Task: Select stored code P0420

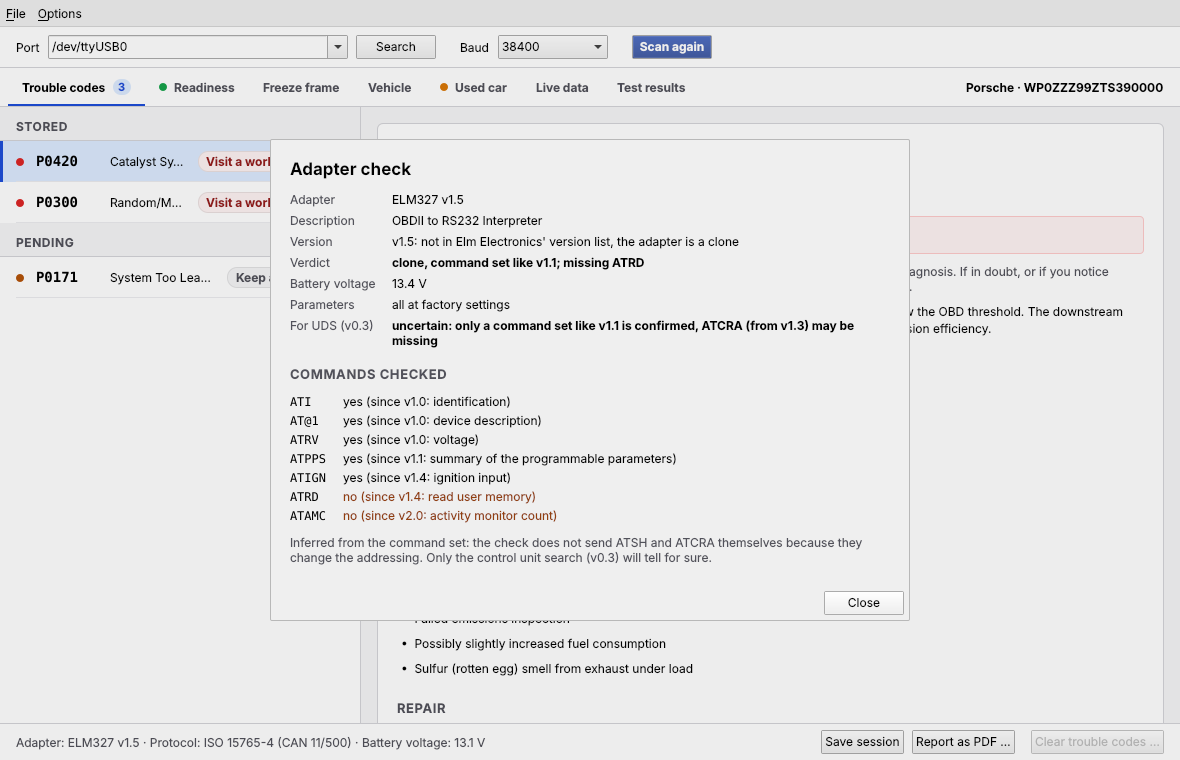Action: click(x=136, y=161)
